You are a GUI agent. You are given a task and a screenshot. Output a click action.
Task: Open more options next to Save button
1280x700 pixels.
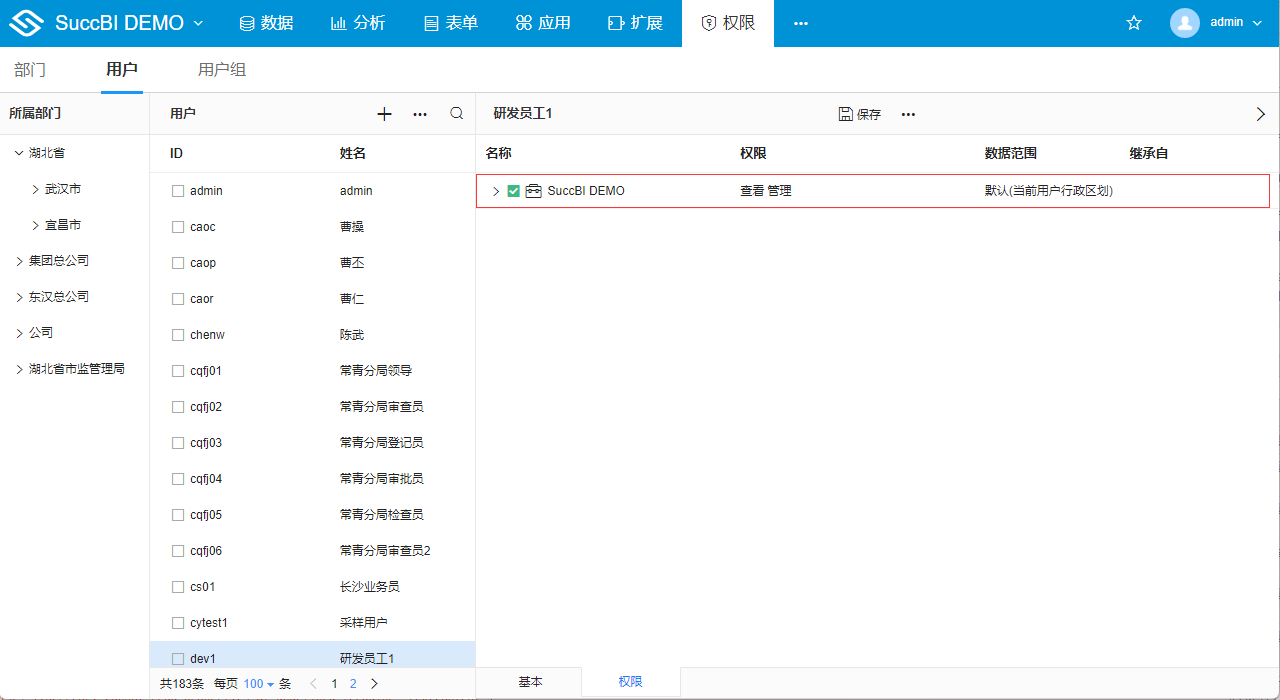tap(908, 114)
